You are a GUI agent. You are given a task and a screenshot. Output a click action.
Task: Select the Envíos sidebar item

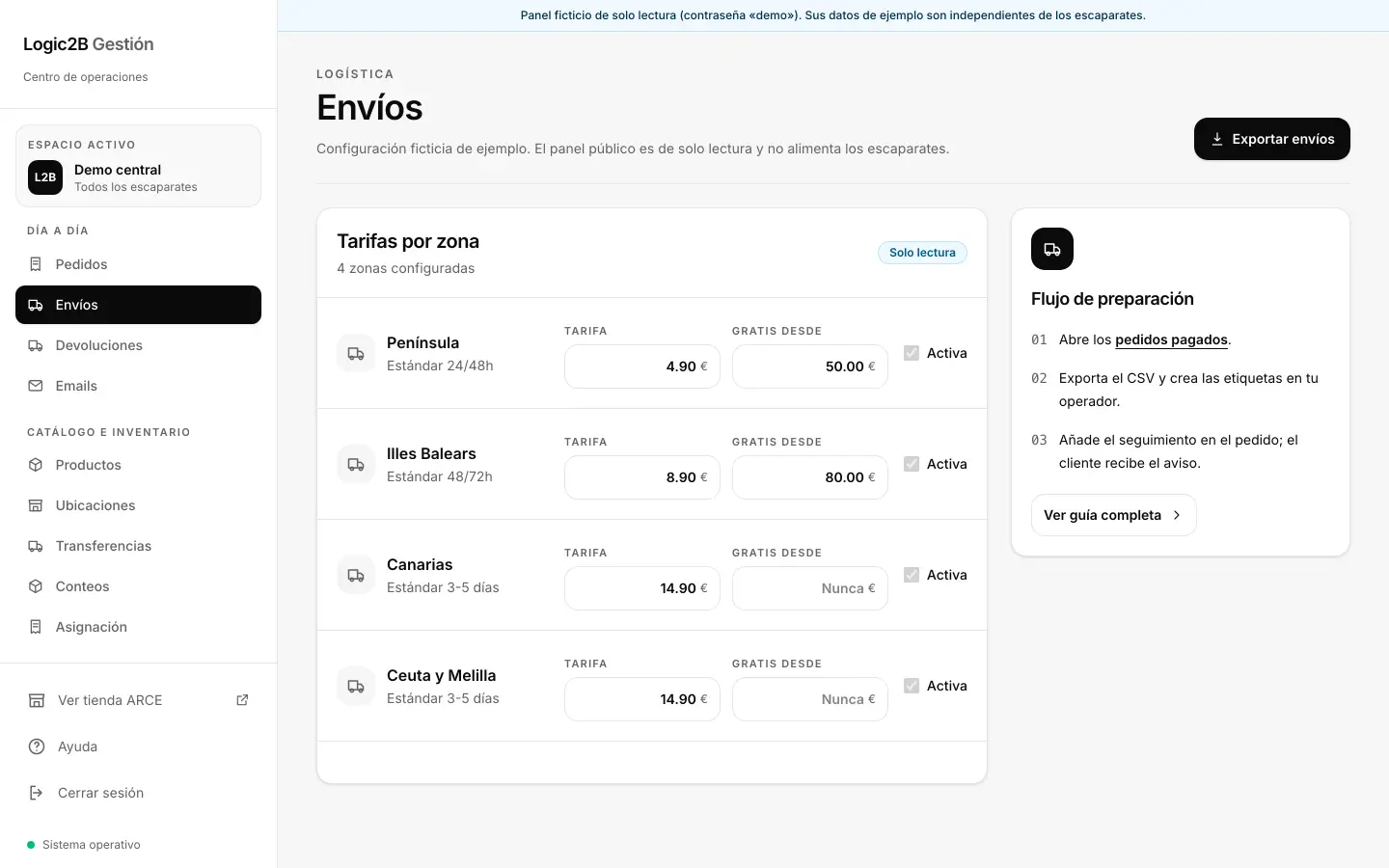click(138, 305)
